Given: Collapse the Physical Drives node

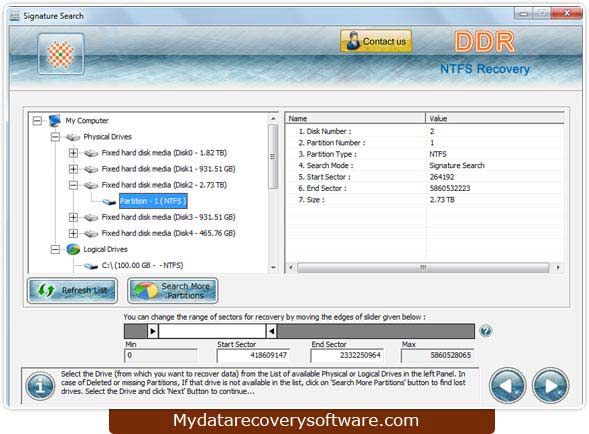Looking at the screenshot, I should click(x=55, y=137).
